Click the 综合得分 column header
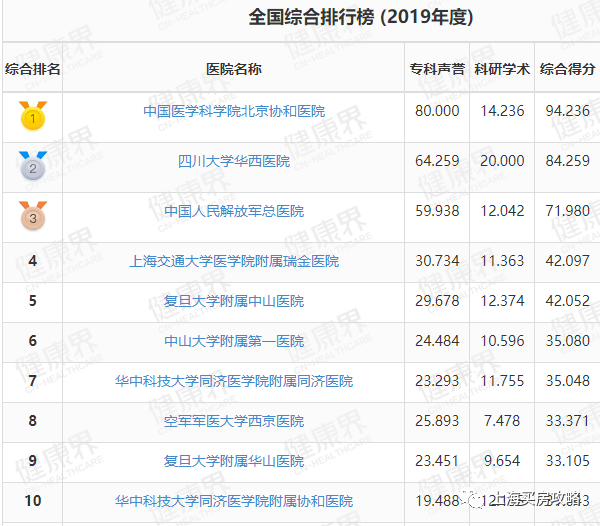The image size is (600, 526). [567, 69]
